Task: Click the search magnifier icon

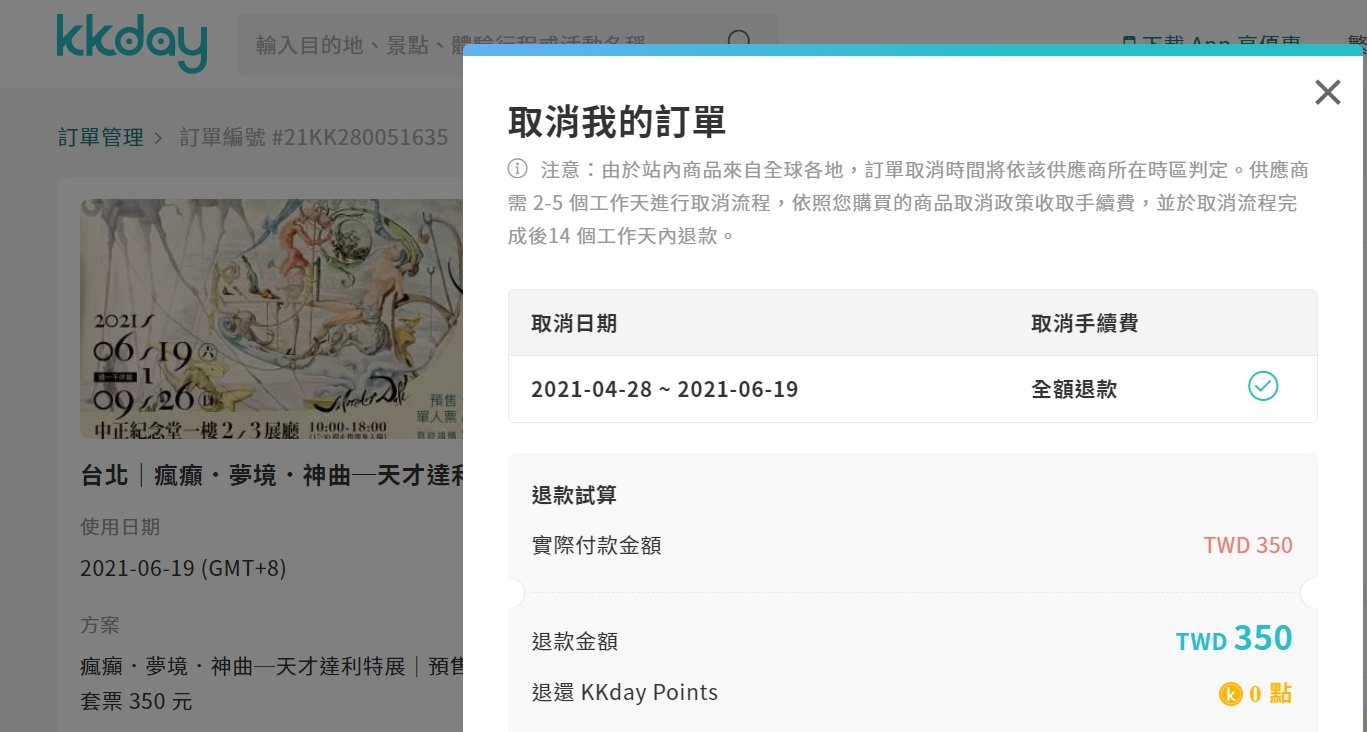Action: [739, 43]
